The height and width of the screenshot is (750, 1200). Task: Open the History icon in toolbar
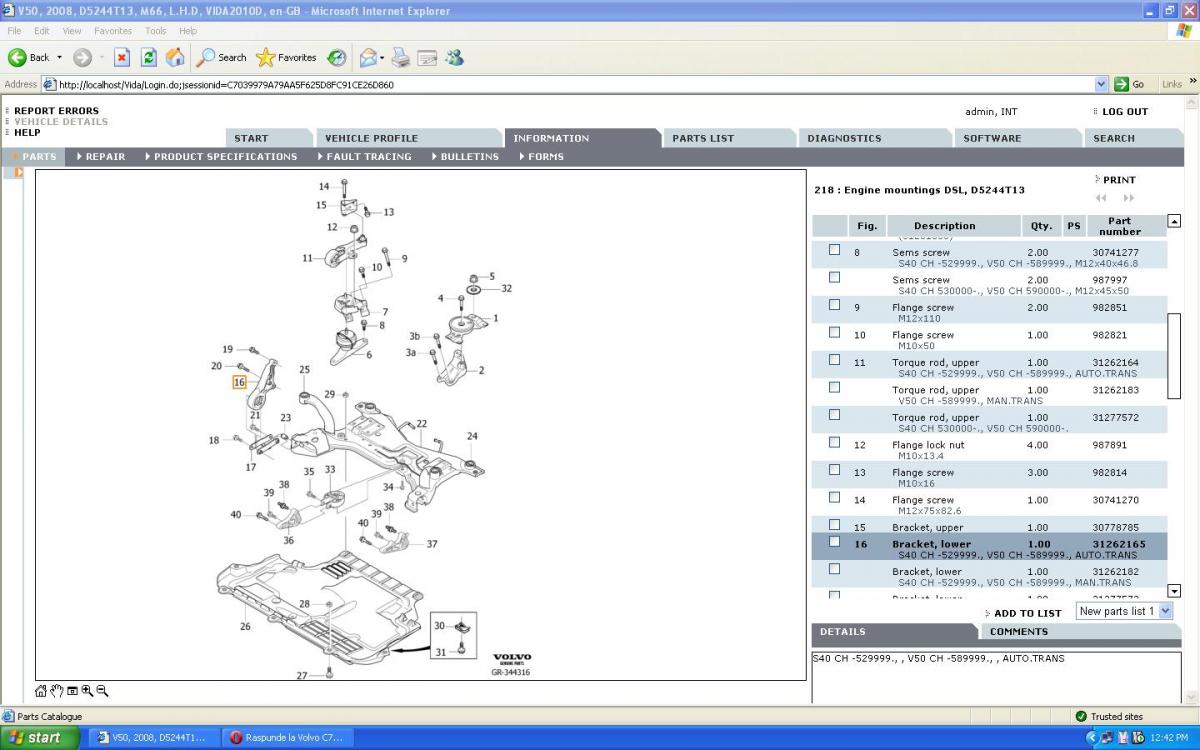coord(337,57)
